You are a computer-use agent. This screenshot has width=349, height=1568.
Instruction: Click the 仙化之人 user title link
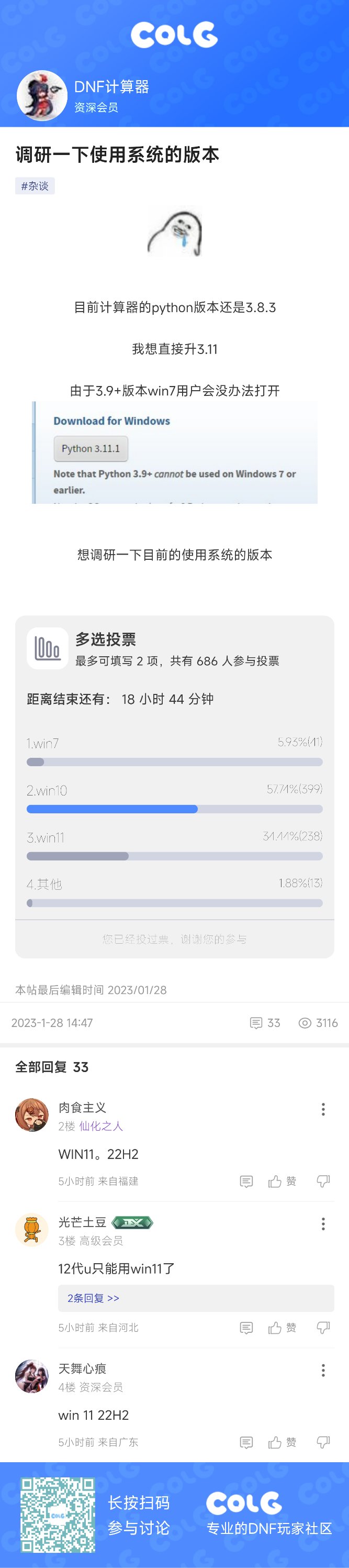[x=101, y=1126]
